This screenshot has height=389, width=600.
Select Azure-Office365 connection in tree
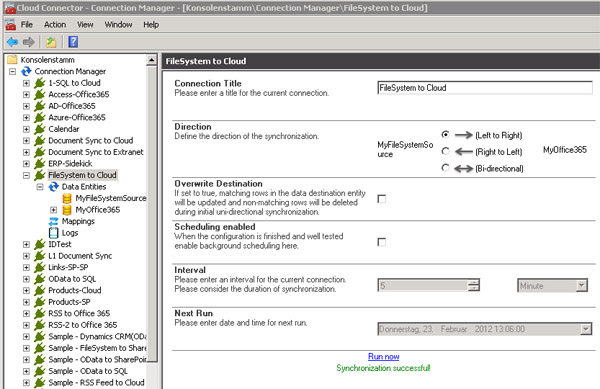(77, 117)
